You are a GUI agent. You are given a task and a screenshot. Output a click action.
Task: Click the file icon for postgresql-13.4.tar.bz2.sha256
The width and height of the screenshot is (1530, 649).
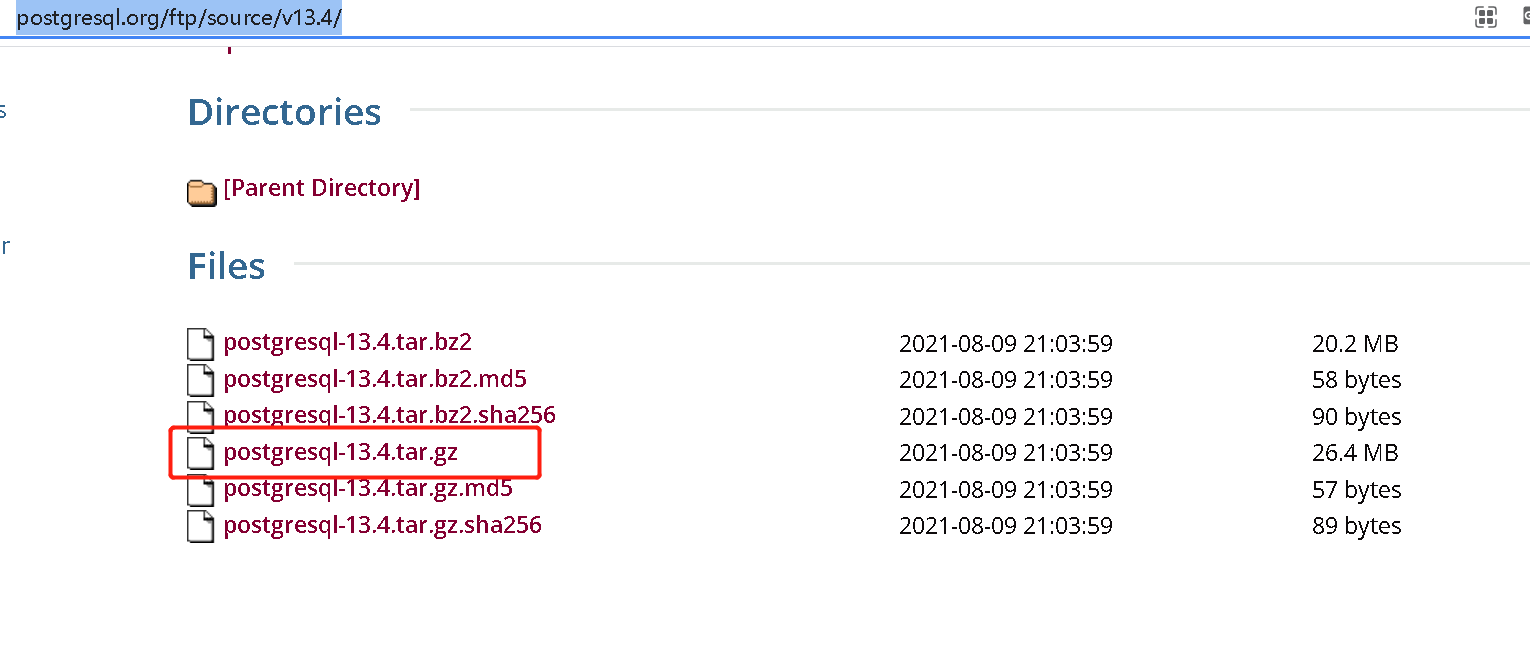(x=201, y=416)
